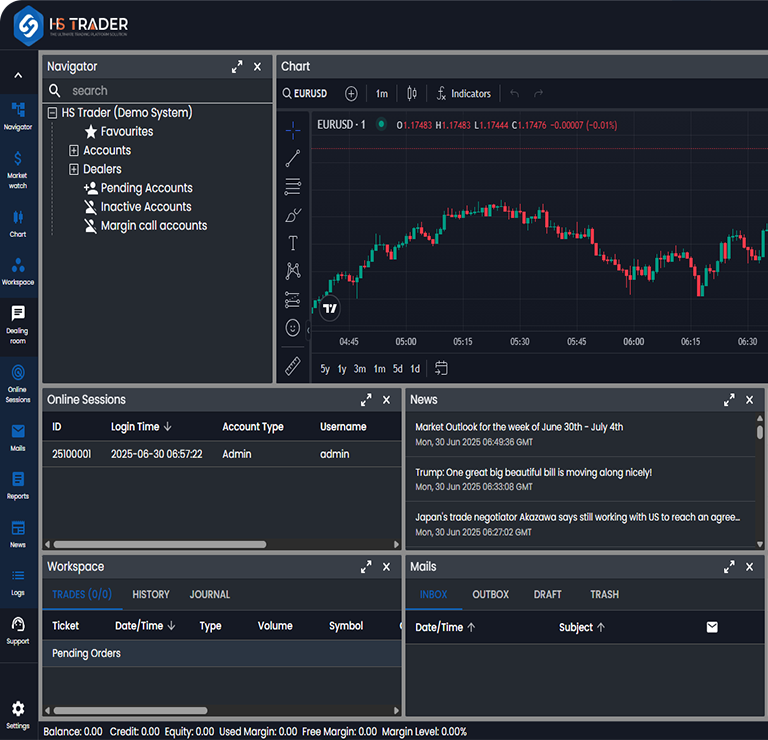The height and width of the screenshot is (740, 768).
Task: Open the Navigator sidebar icon
Action: coord(18,117)
